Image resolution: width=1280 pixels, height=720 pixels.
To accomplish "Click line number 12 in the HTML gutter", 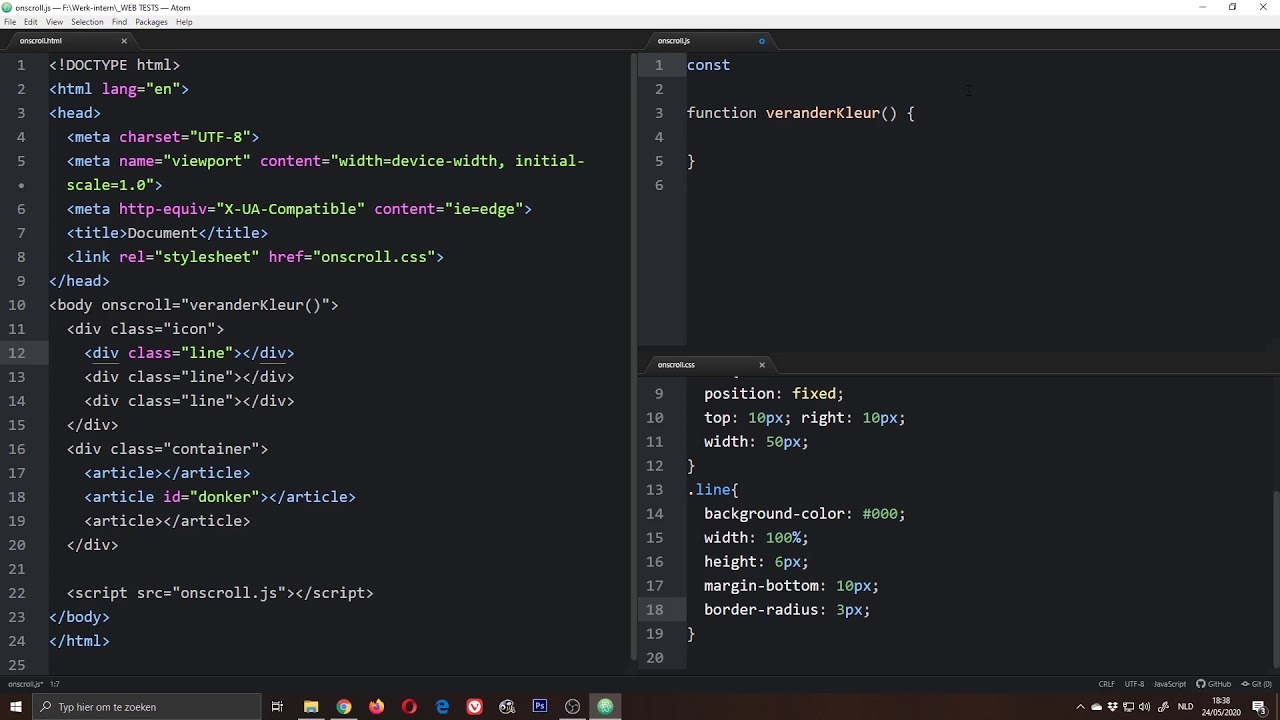I will (x=17, y=353).
